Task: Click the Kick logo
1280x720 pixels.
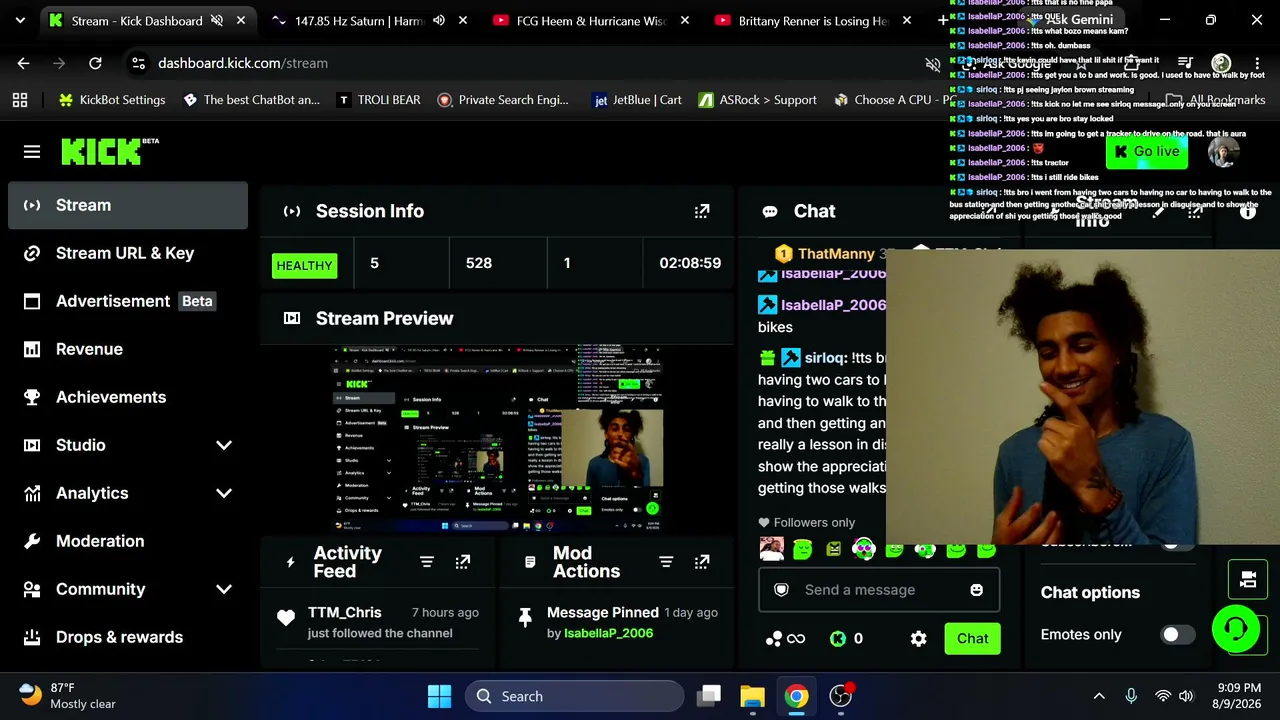Action: click(x=110, y=151)
